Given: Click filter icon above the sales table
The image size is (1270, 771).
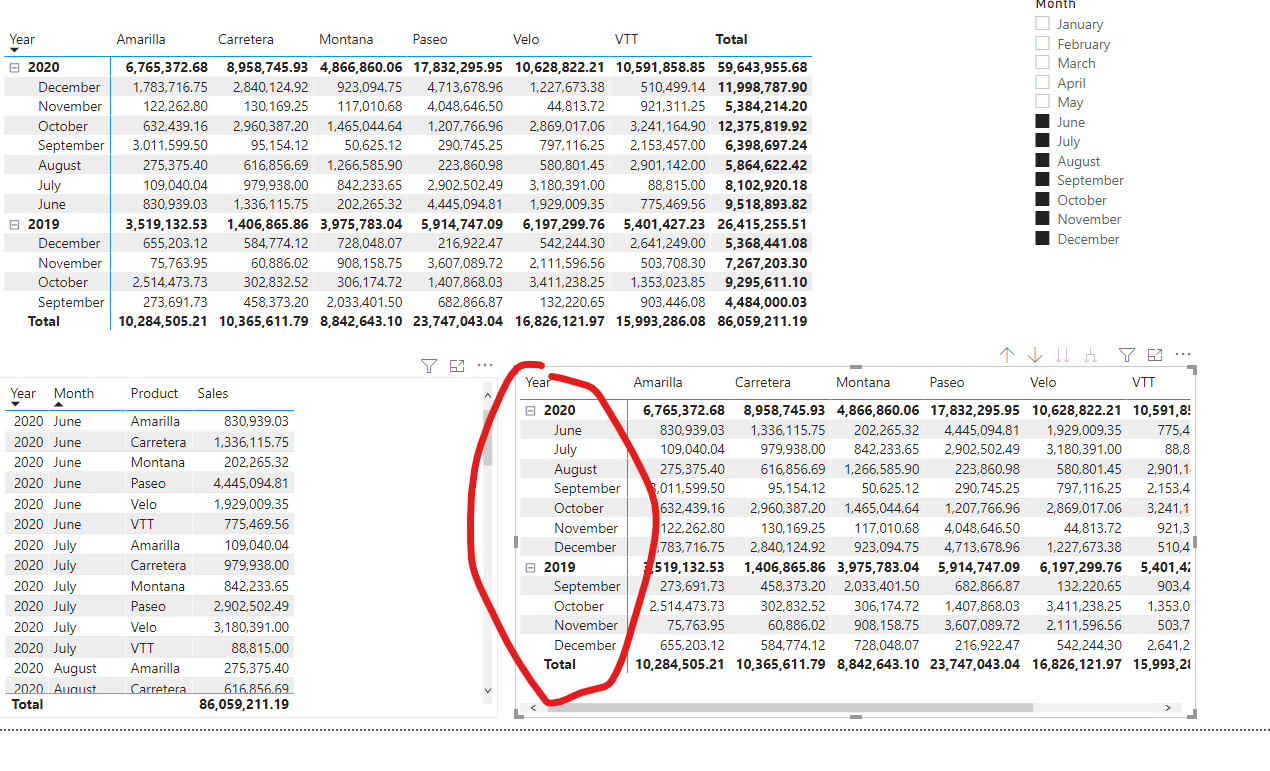Looking at the screenshot, I should pos(429,366).
